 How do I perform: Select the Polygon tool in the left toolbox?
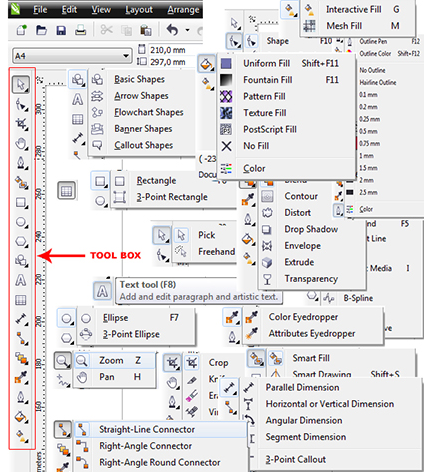(x=21, y=241)
